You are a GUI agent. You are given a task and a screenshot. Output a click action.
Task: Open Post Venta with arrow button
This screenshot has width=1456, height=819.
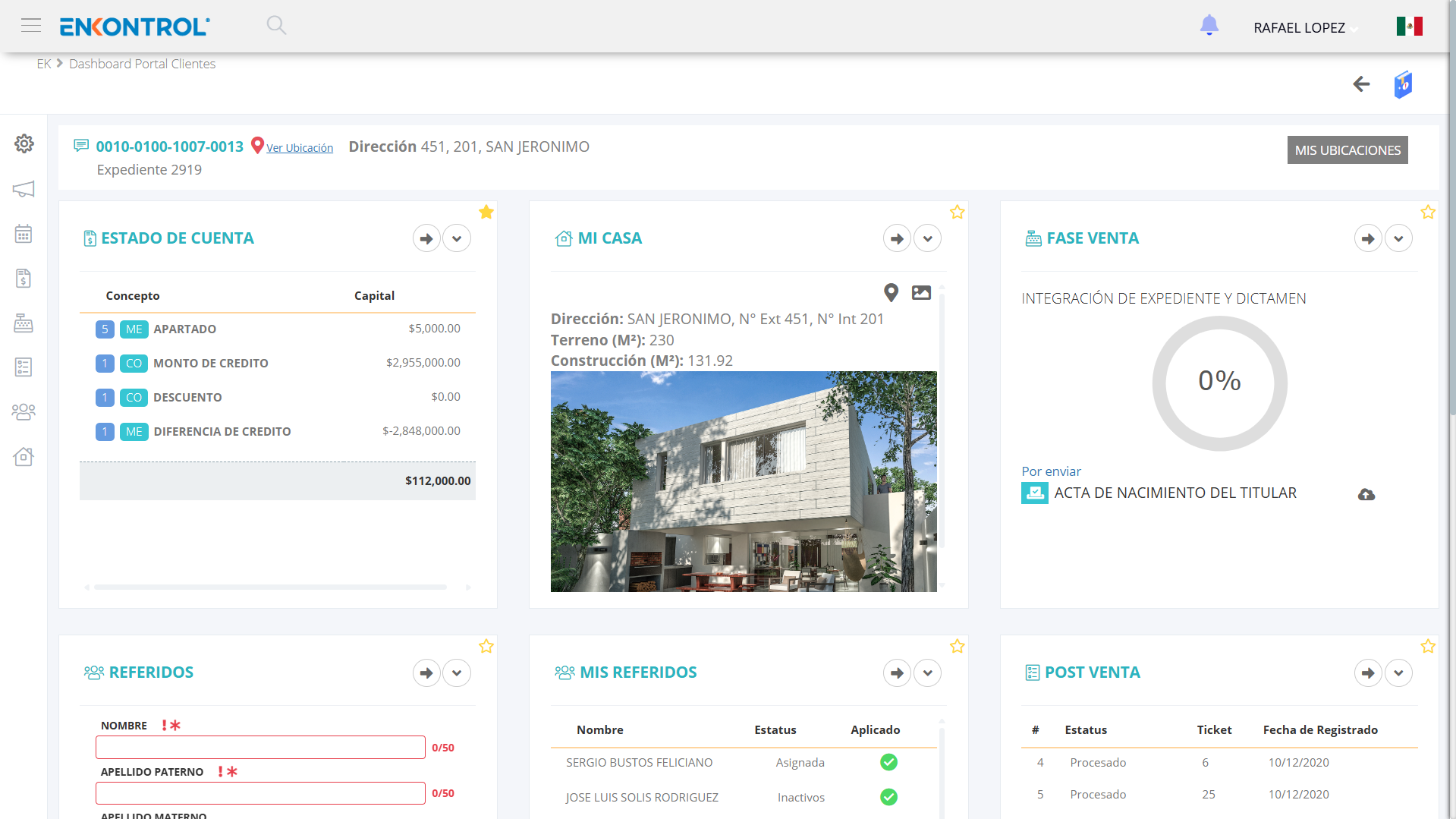tap(1368, 673)
